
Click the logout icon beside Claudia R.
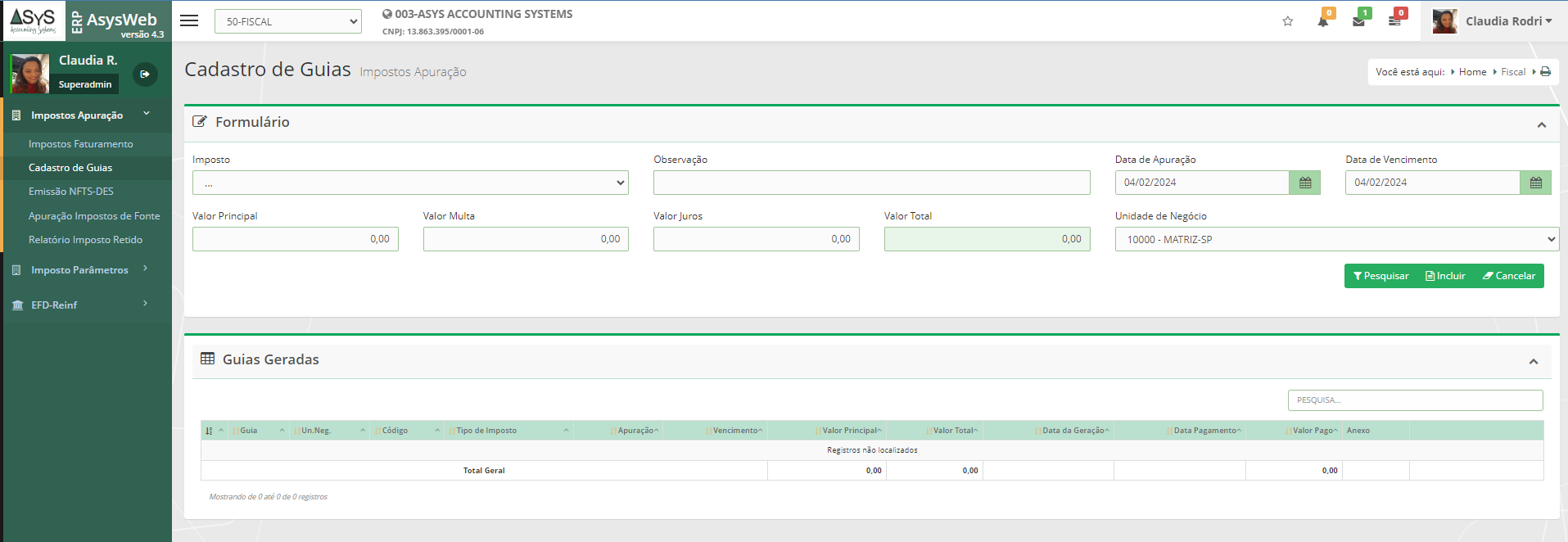click(145, 75)
